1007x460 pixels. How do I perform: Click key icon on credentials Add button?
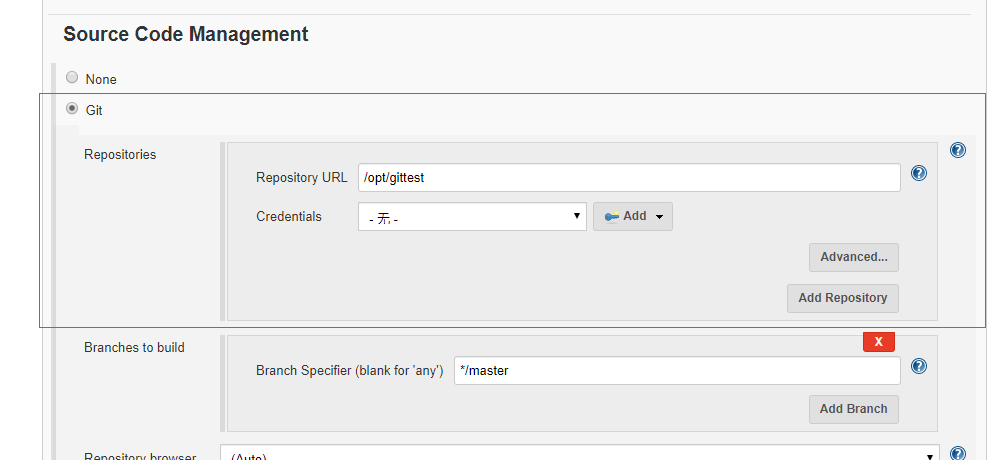[611, 216]
